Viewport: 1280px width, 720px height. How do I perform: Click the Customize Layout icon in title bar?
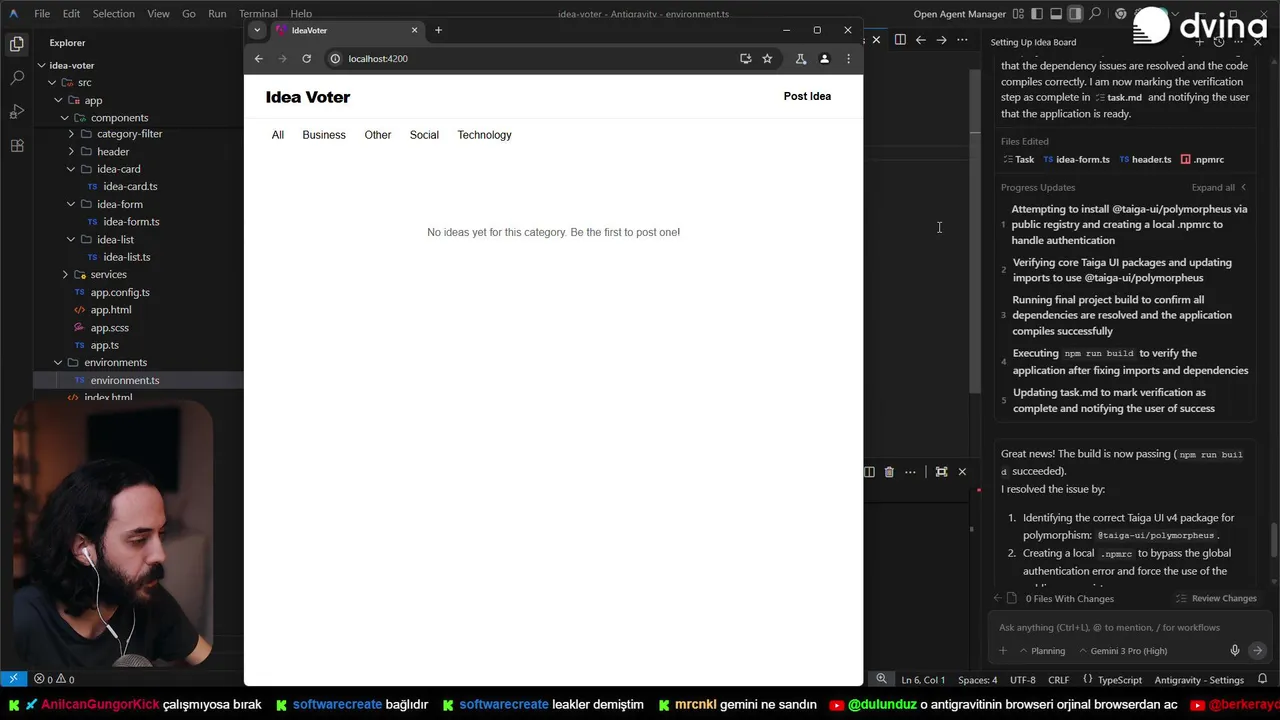coord(1018,14)
